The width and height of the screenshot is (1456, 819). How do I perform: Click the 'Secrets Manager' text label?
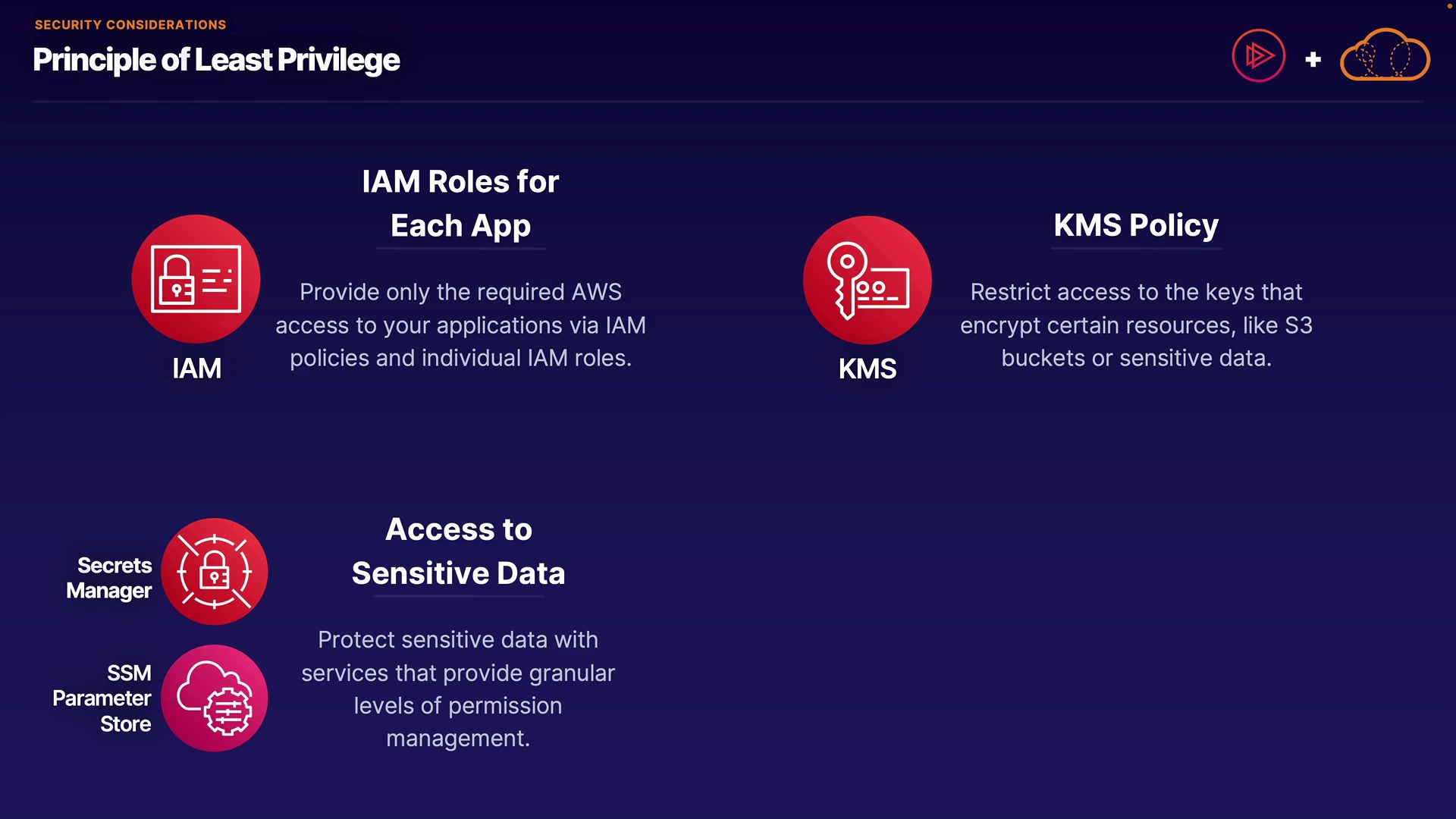[110, 578]
